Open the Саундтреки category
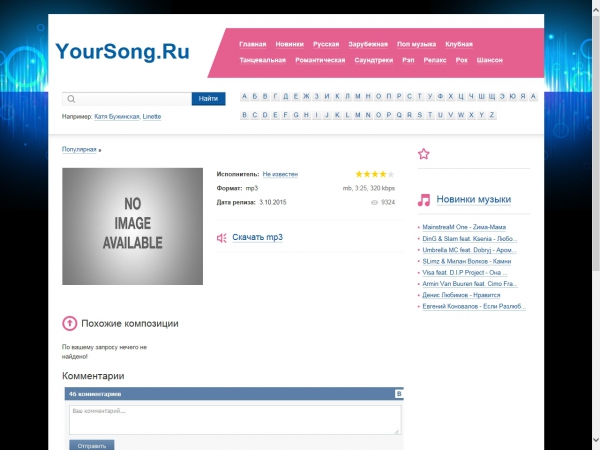 coord(374,60)
